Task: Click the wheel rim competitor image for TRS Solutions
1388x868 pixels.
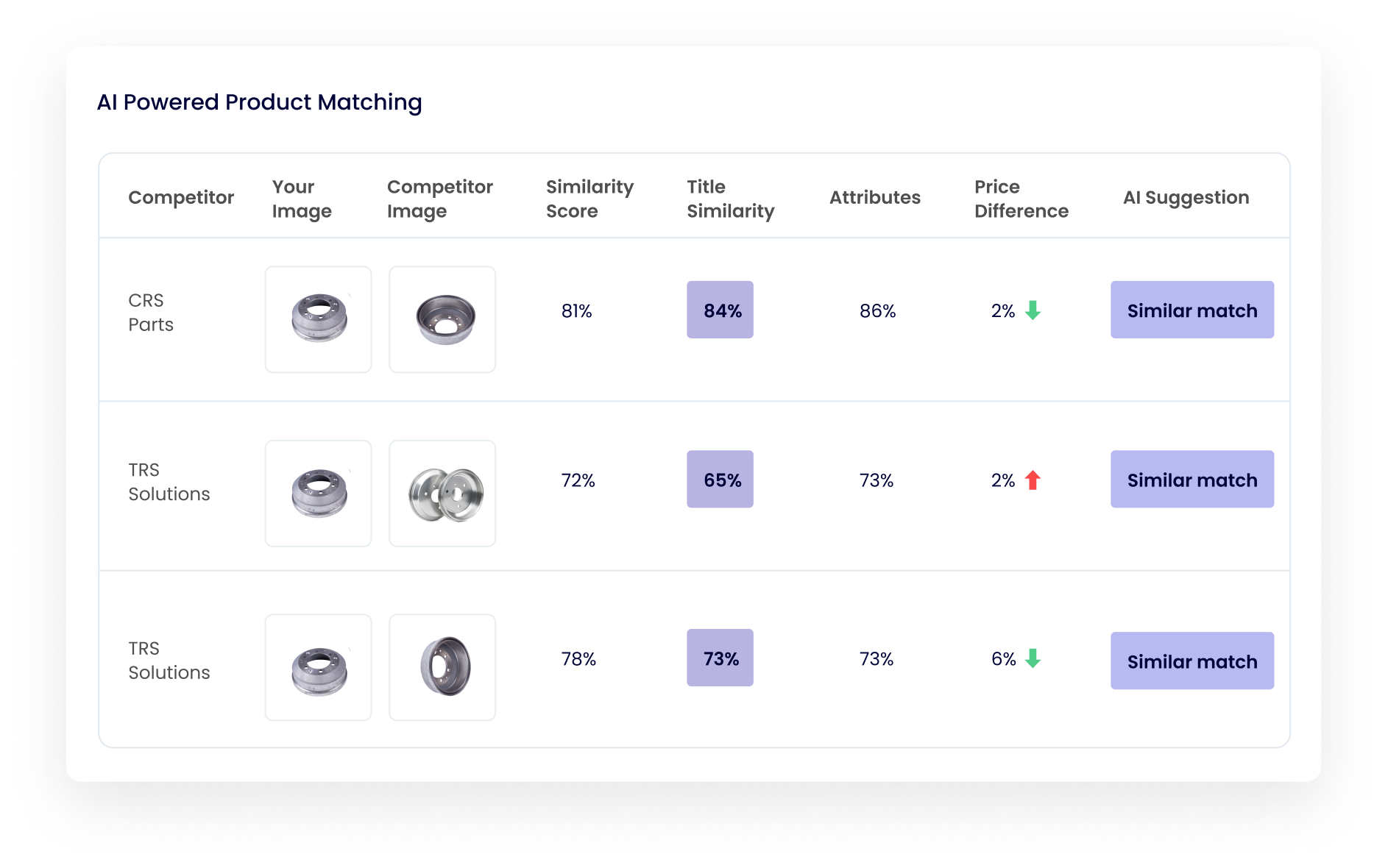Action: pos(442,492)
